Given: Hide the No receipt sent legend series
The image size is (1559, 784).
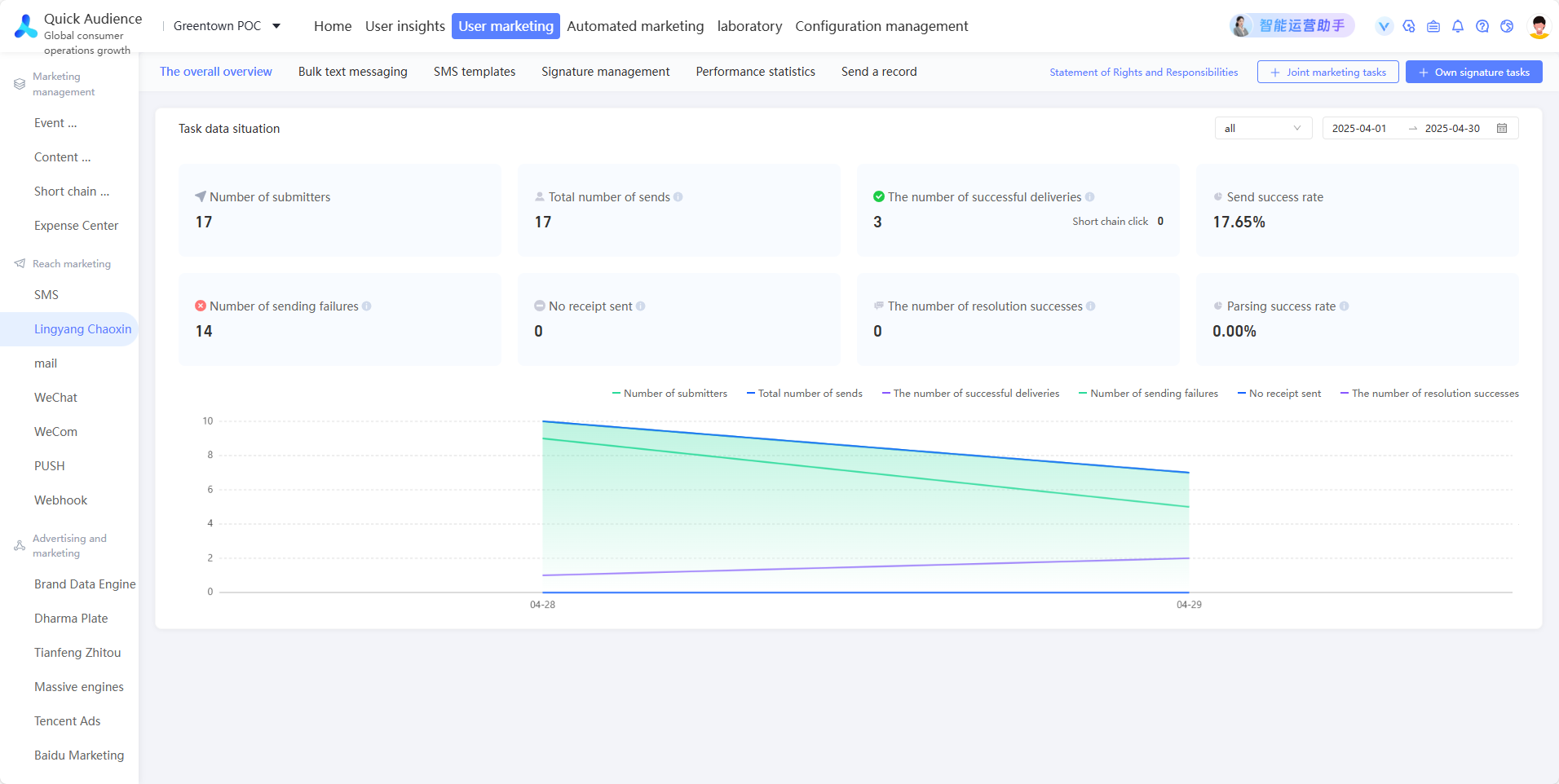Looking at the screenshot, I should (1279, 394).
